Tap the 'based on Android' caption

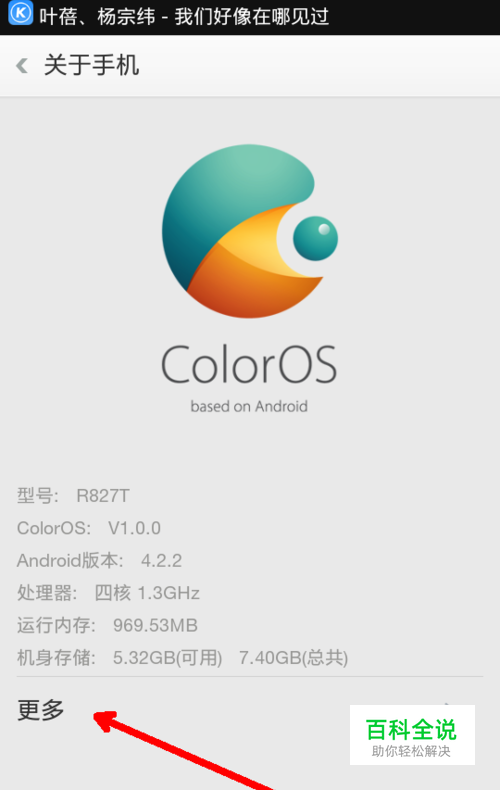[x=249, y=406]
